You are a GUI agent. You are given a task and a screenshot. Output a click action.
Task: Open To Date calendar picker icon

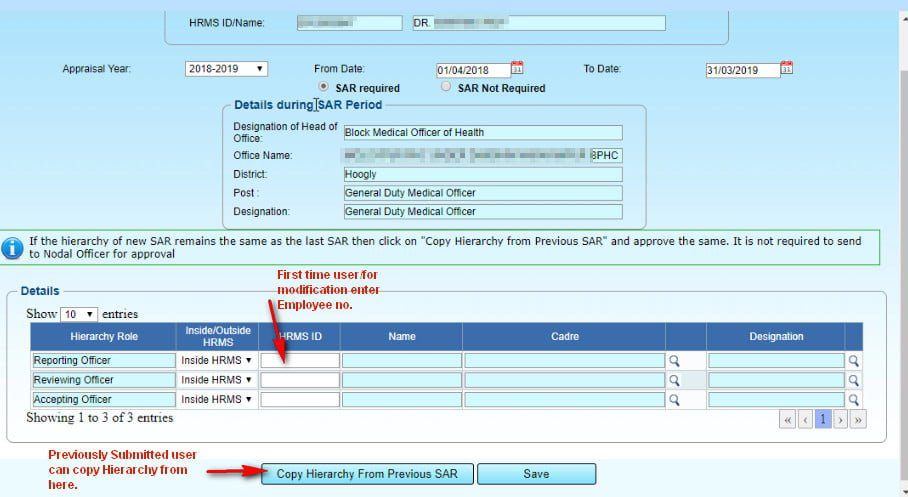[x=786, y=68]
